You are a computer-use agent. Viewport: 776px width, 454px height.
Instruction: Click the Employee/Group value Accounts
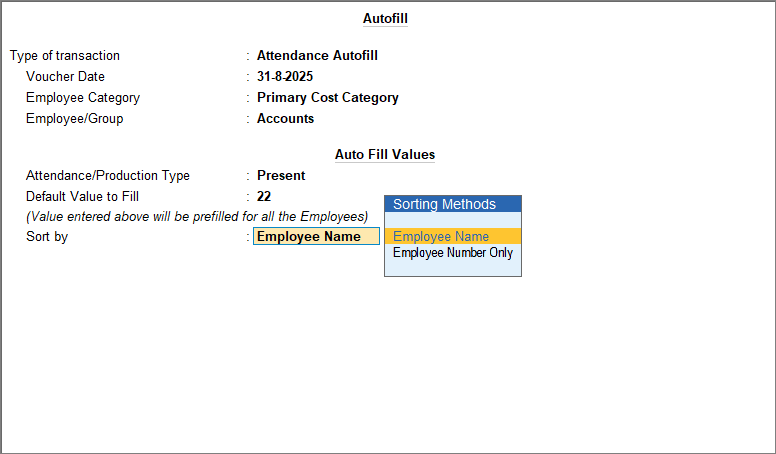point(285,119)
